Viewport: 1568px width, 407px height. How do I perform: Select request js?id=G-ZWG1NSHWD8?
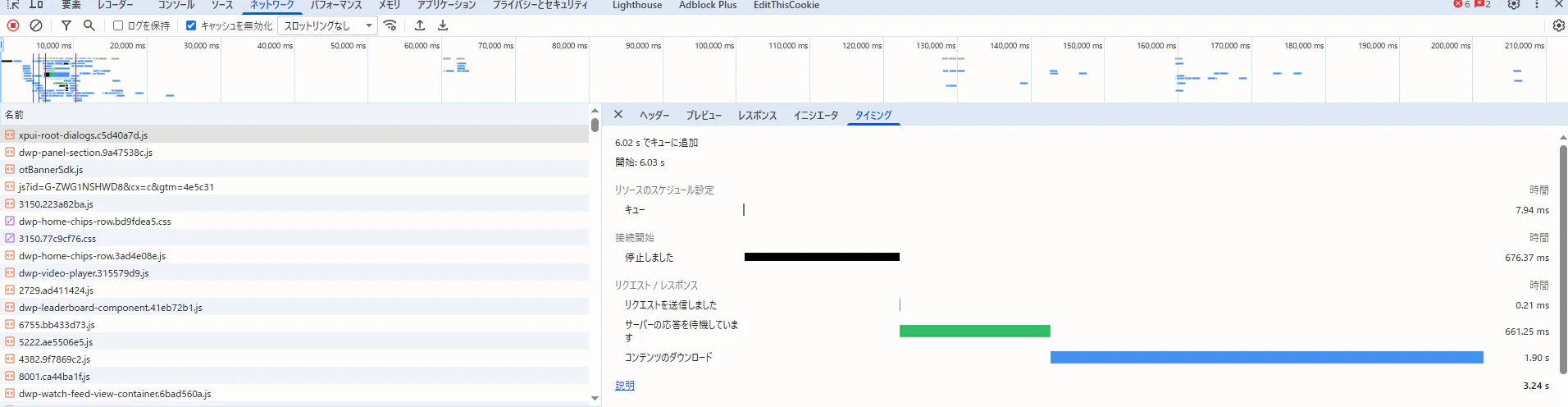[x=294, y=186]
